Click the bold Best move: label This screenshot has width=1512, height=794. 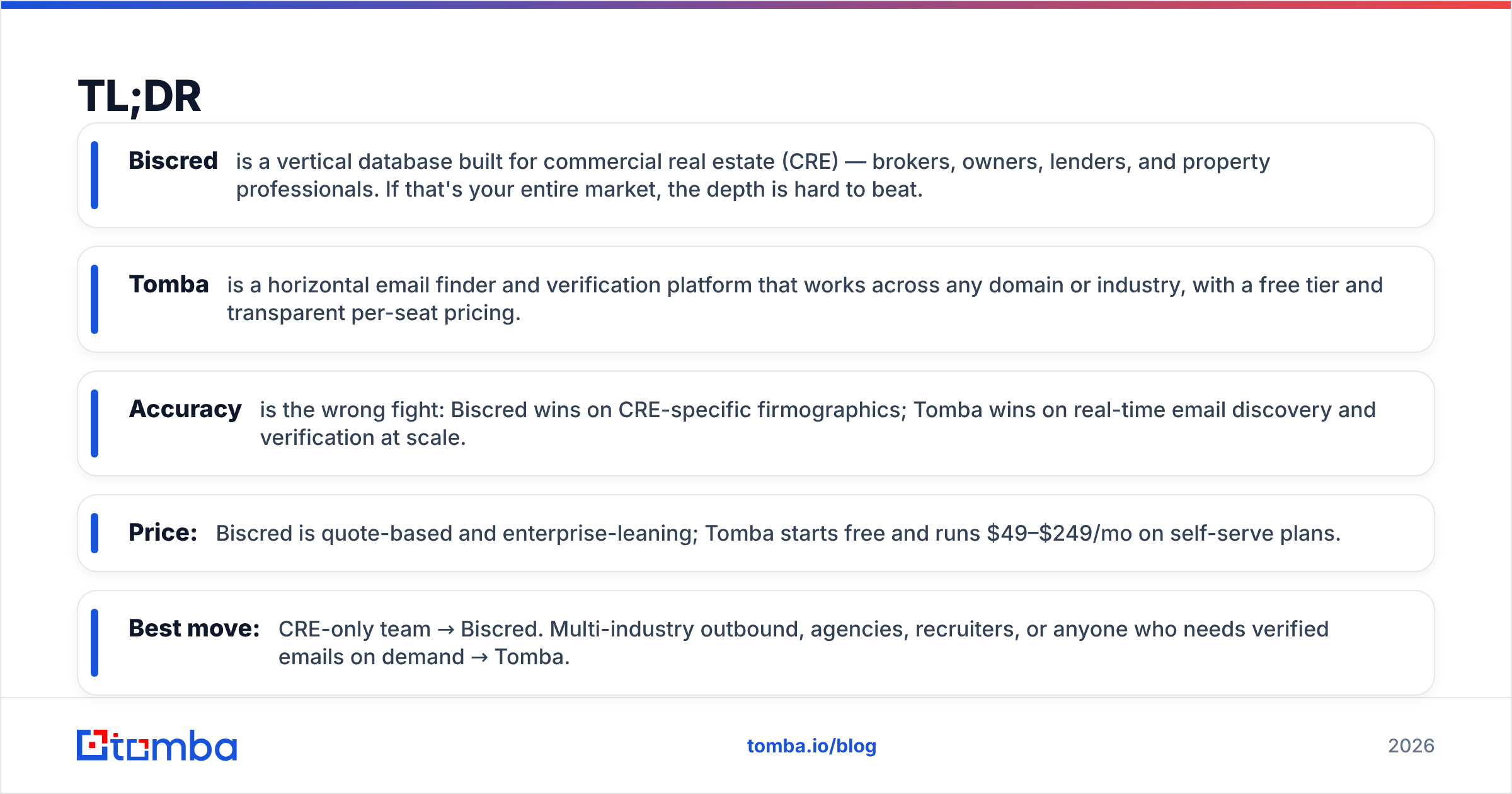tap(194, 628)
